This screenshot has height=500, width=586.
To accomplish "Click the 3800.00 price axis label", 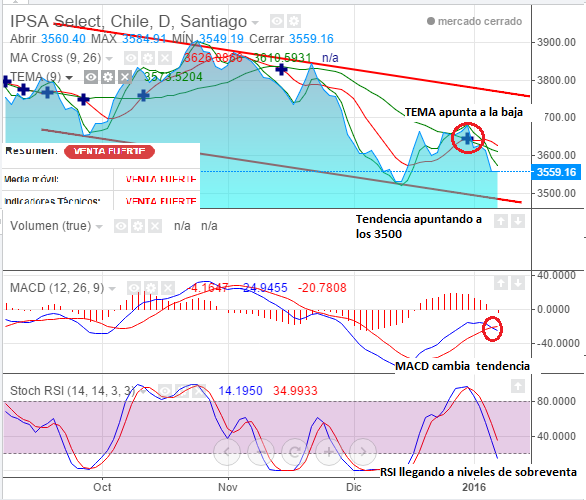I will (x=556, y=80).
